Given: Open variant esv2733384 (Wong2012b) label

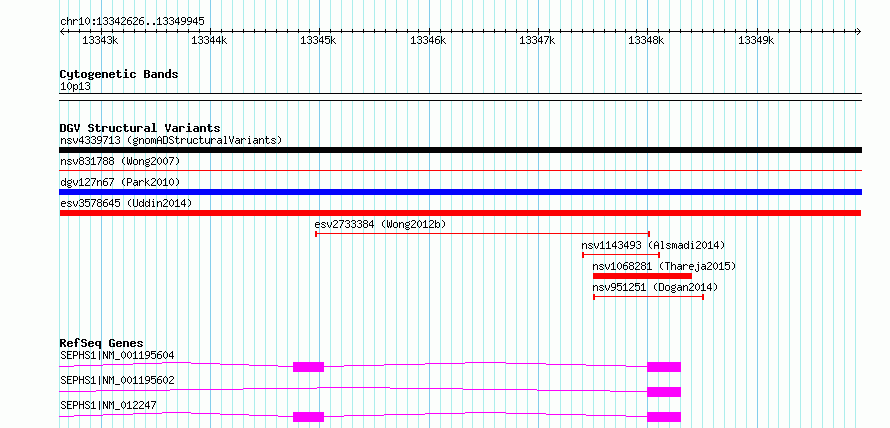Looking at the screenshot, I should (380, 224).
